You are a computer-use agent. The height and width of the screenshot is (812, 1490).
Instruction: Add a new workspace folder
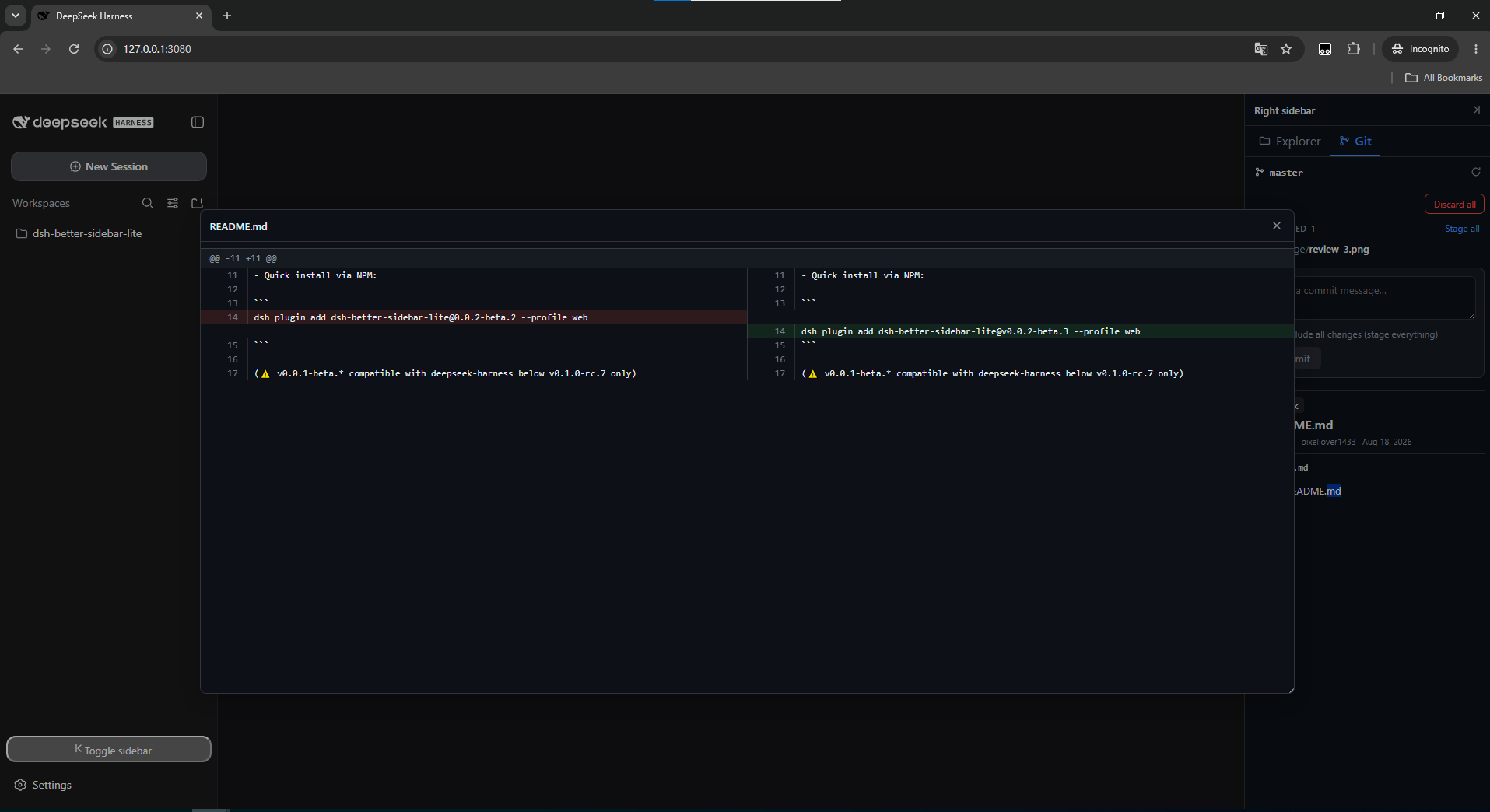[198, 203]
